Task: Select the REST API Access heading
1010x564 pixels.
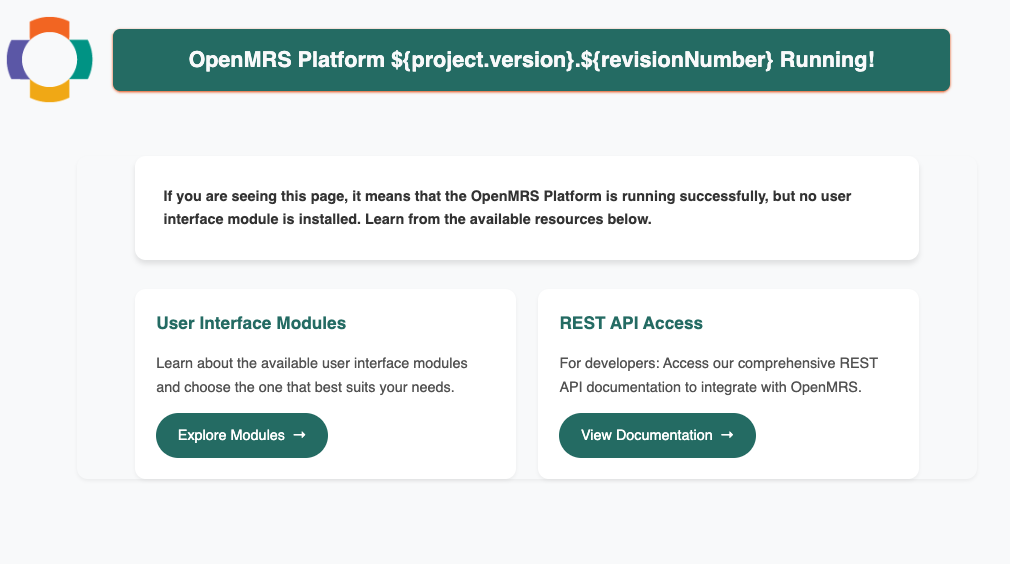Action: [x=631, y=323]
